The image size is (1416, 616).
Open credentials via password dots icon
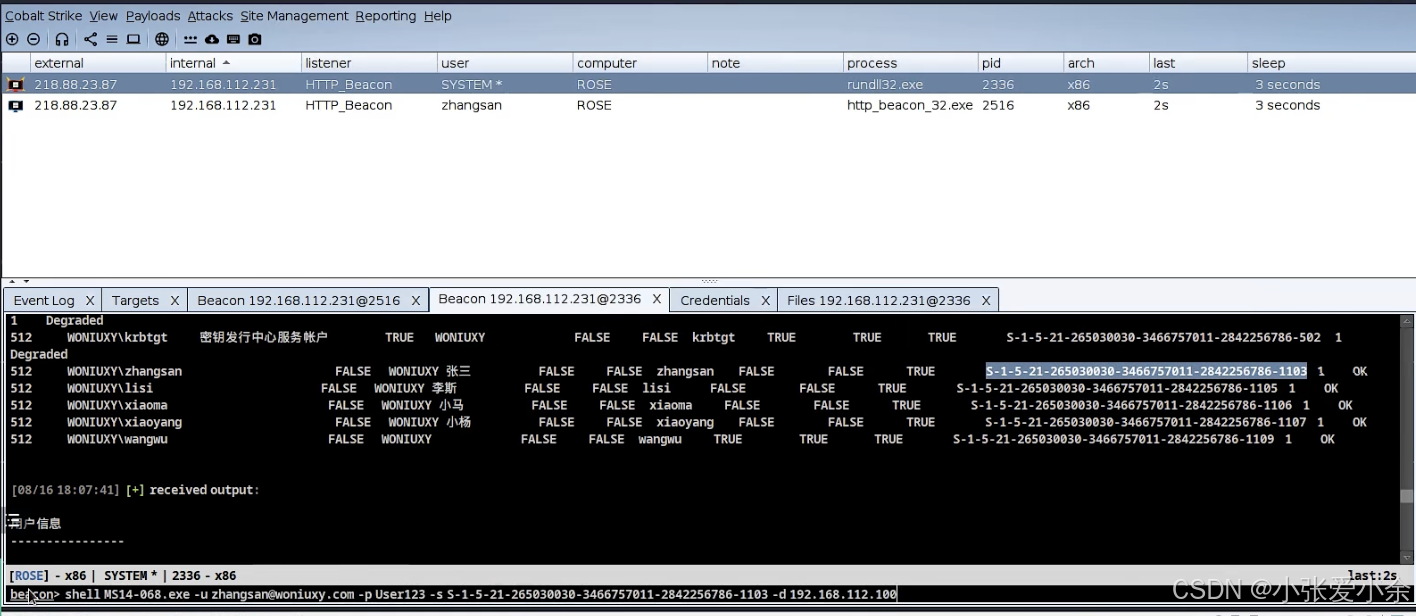pyautogui.click(x=190, y=39)
